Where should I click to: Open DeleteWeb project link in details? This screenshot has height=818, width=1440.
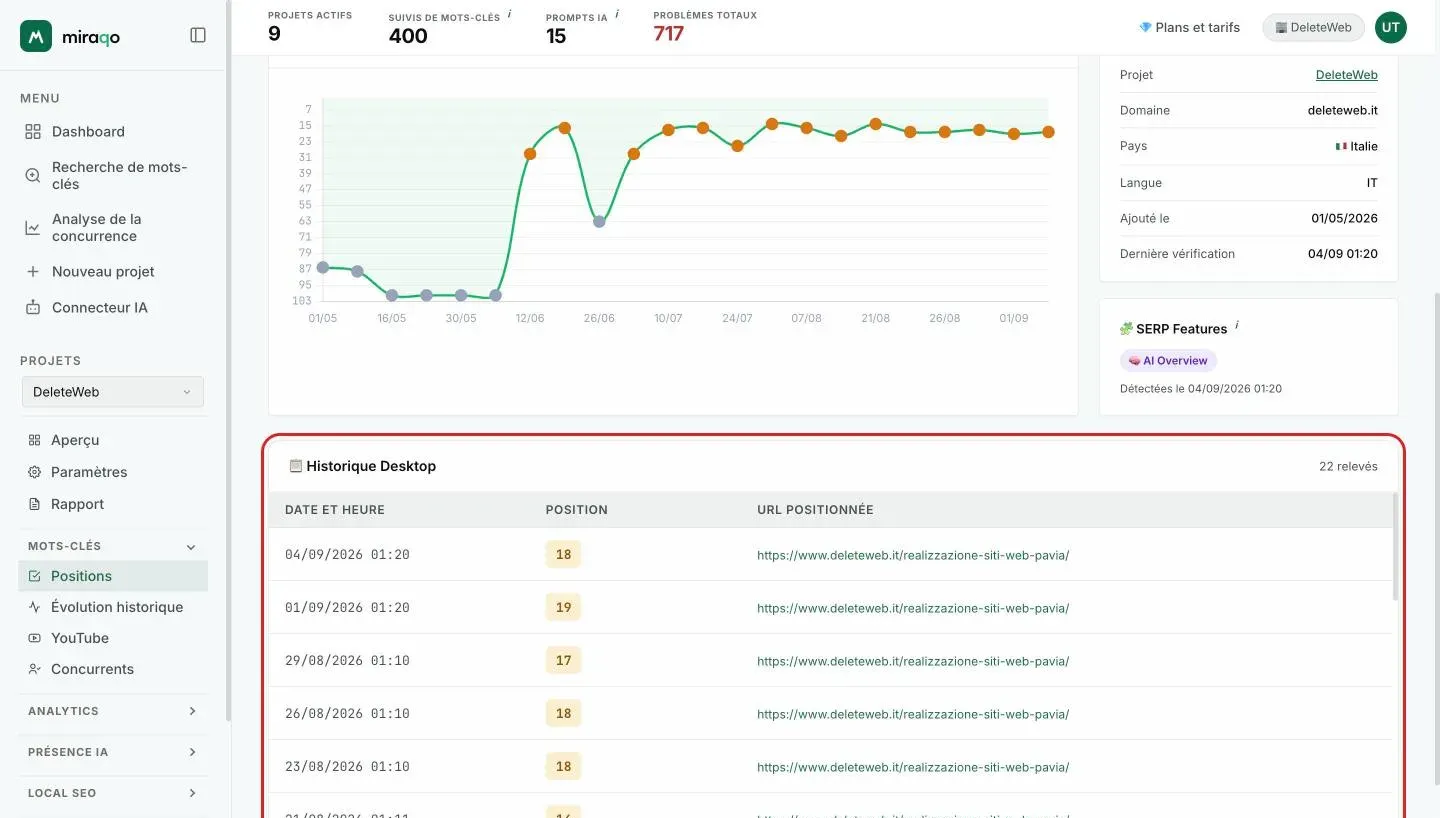click(1346, 75)
